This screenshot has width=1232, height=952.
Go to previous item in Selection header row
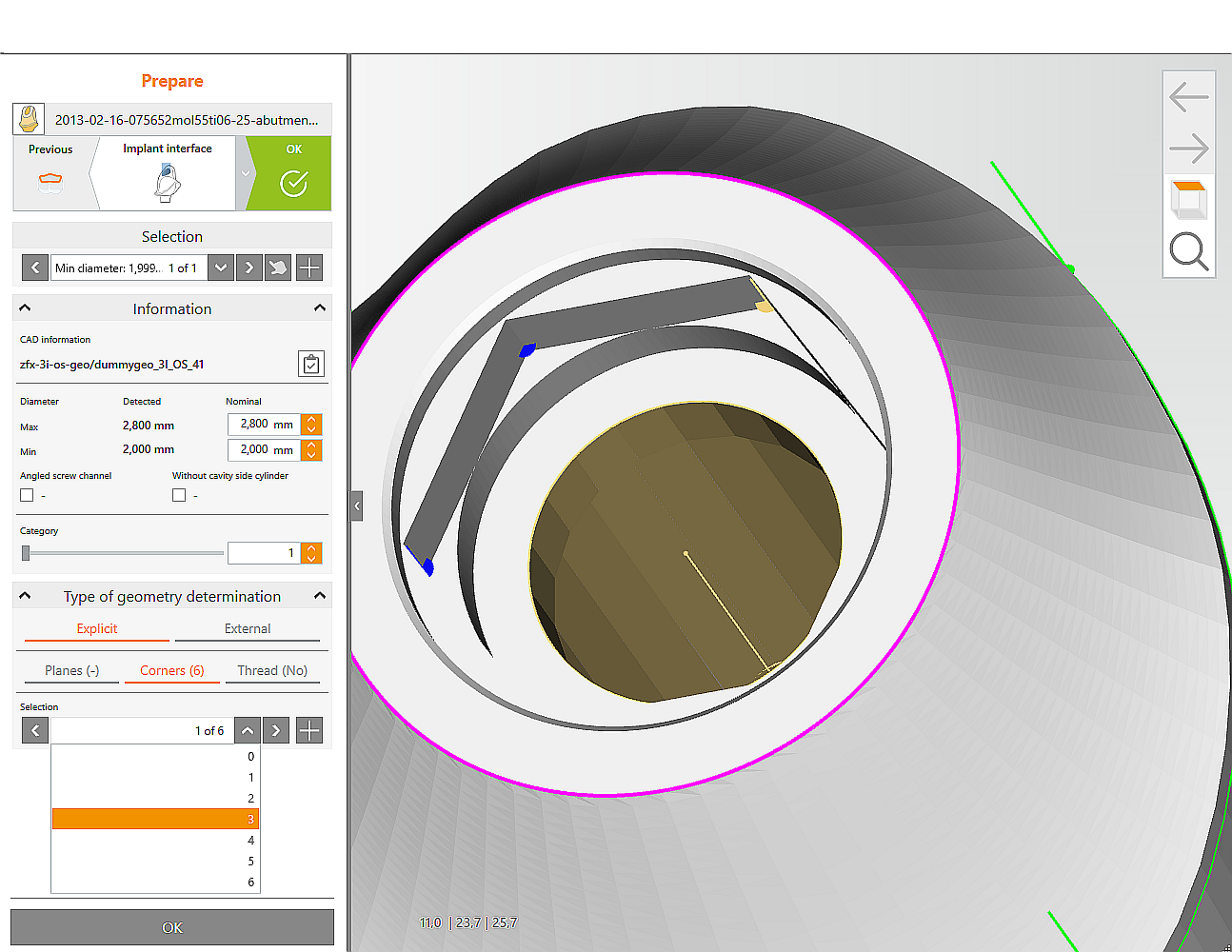[x=35, y=268]
